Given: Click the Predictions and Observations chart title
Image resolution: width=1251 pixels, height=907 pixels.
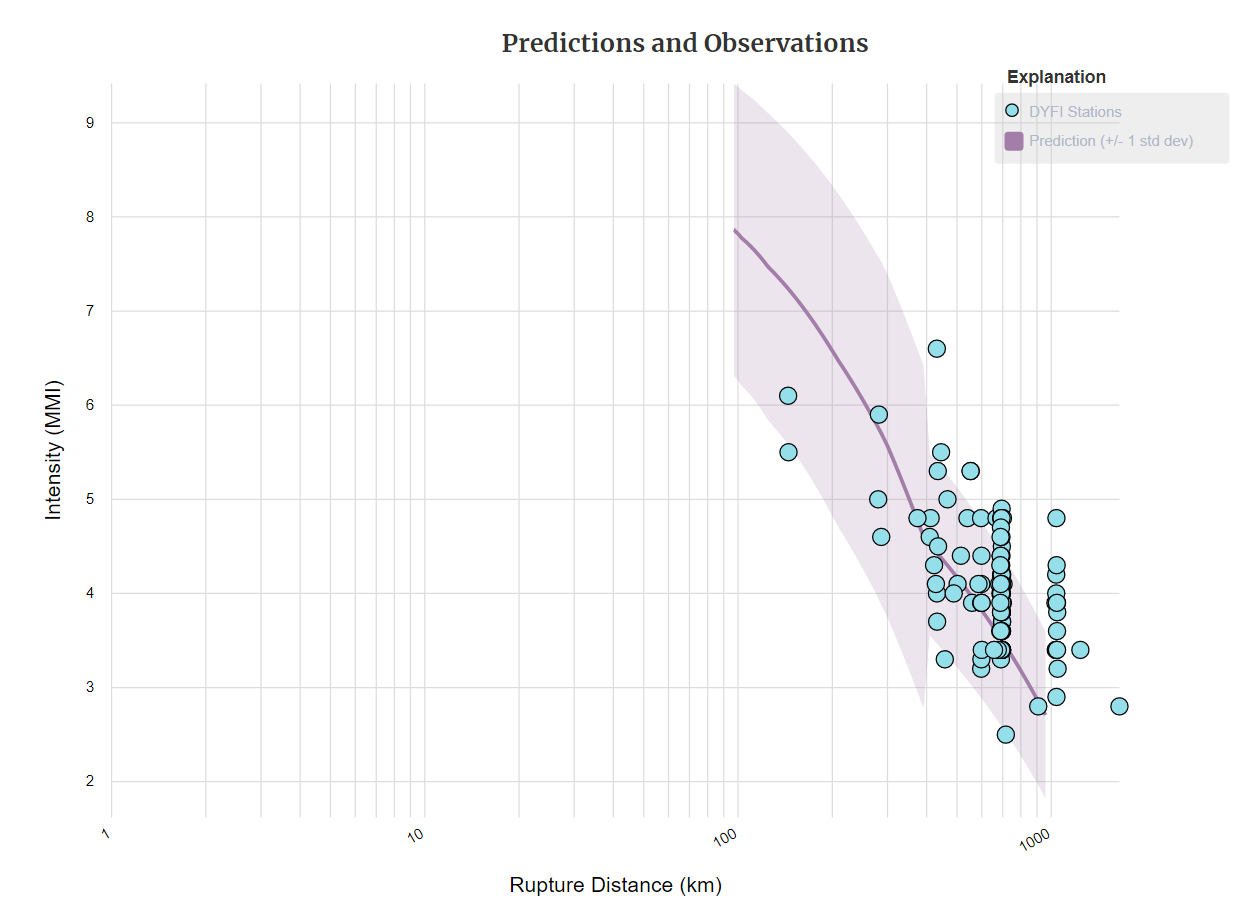Looking at the screenshot, I should (x=685, y=44).
